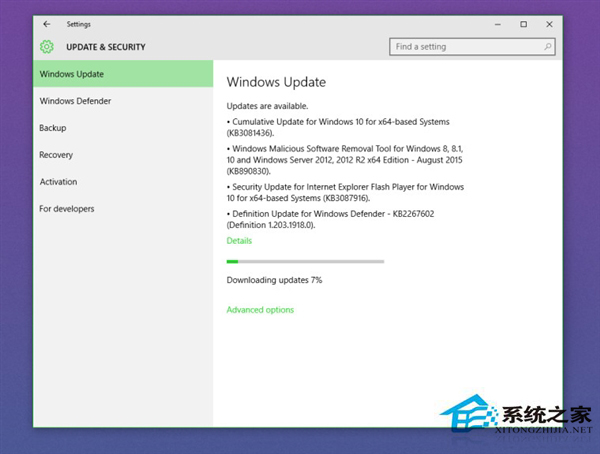
Task: Click the Cumulative Update KB3081436 entry
Action: coord(338,127)
